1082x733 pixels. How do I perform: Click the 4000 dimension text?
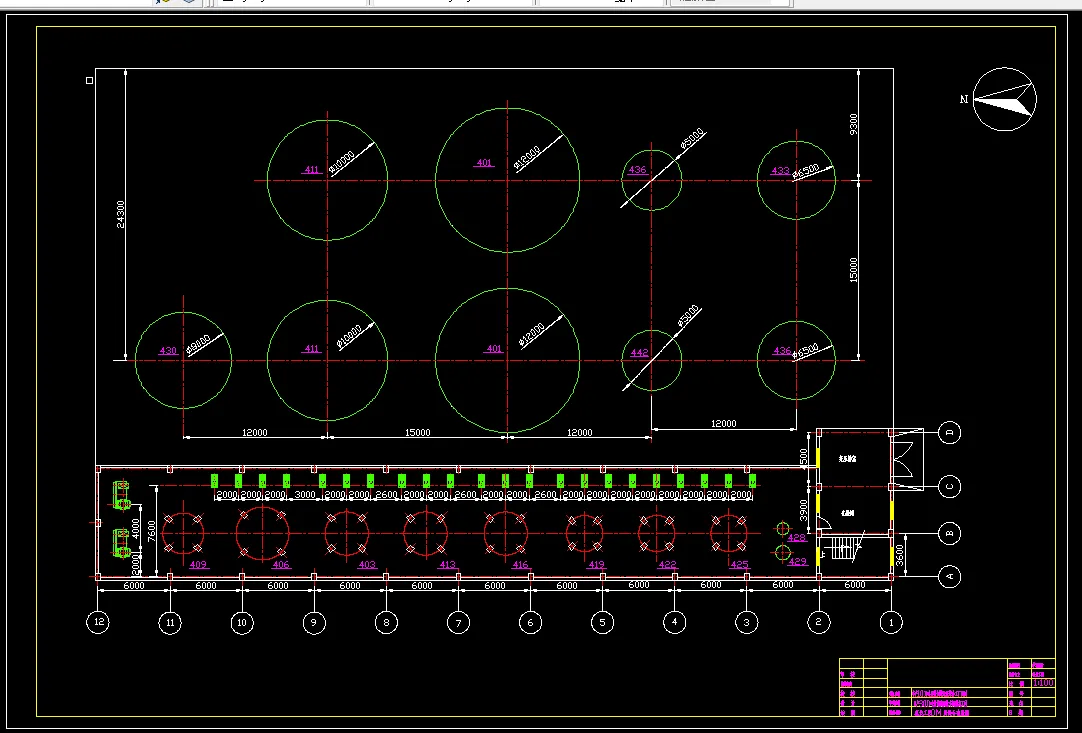[x=136, y=529]
